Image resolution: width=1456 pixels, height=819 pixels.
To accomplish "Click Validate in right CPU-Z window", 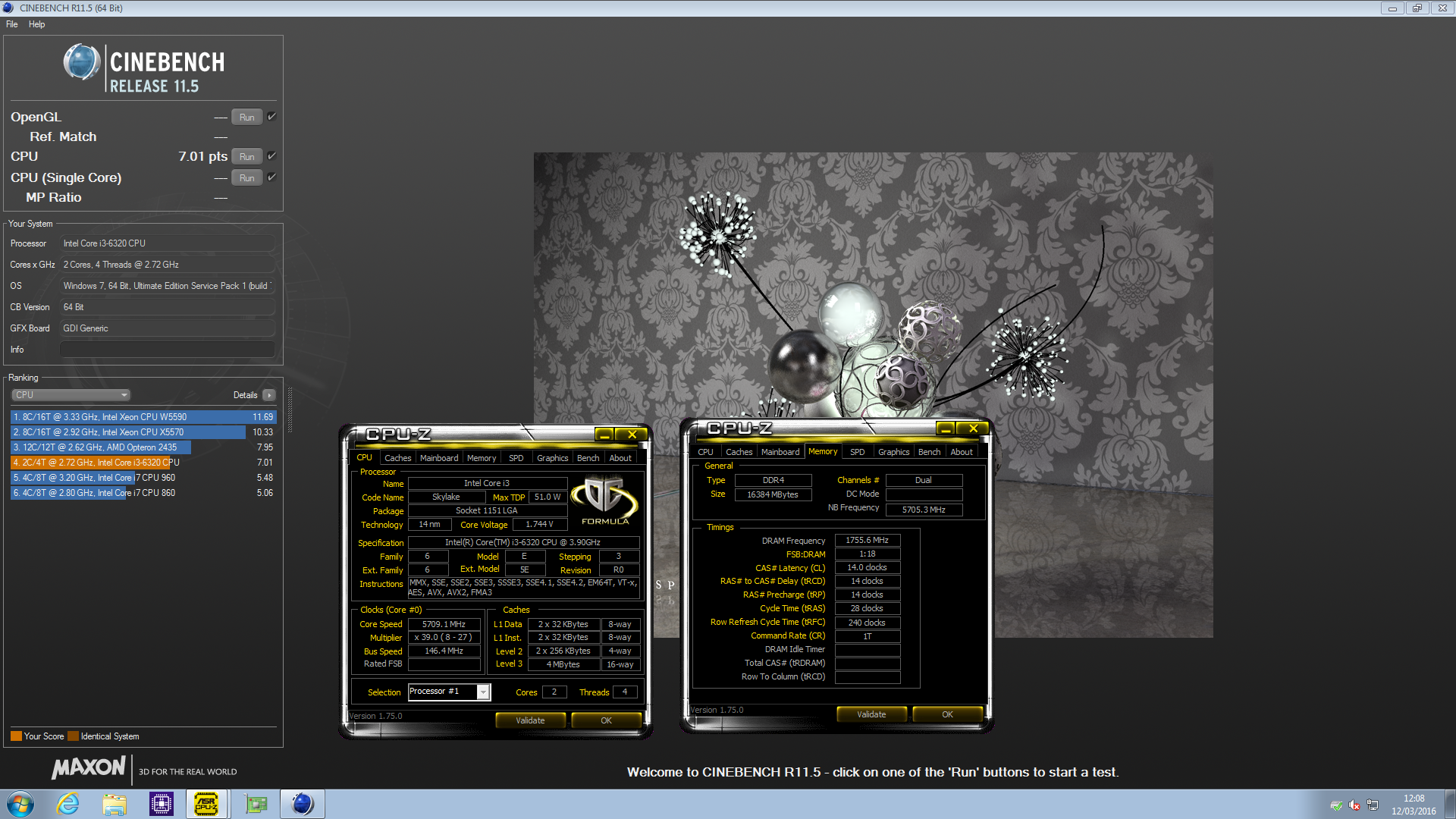I will tap(871, 714).
